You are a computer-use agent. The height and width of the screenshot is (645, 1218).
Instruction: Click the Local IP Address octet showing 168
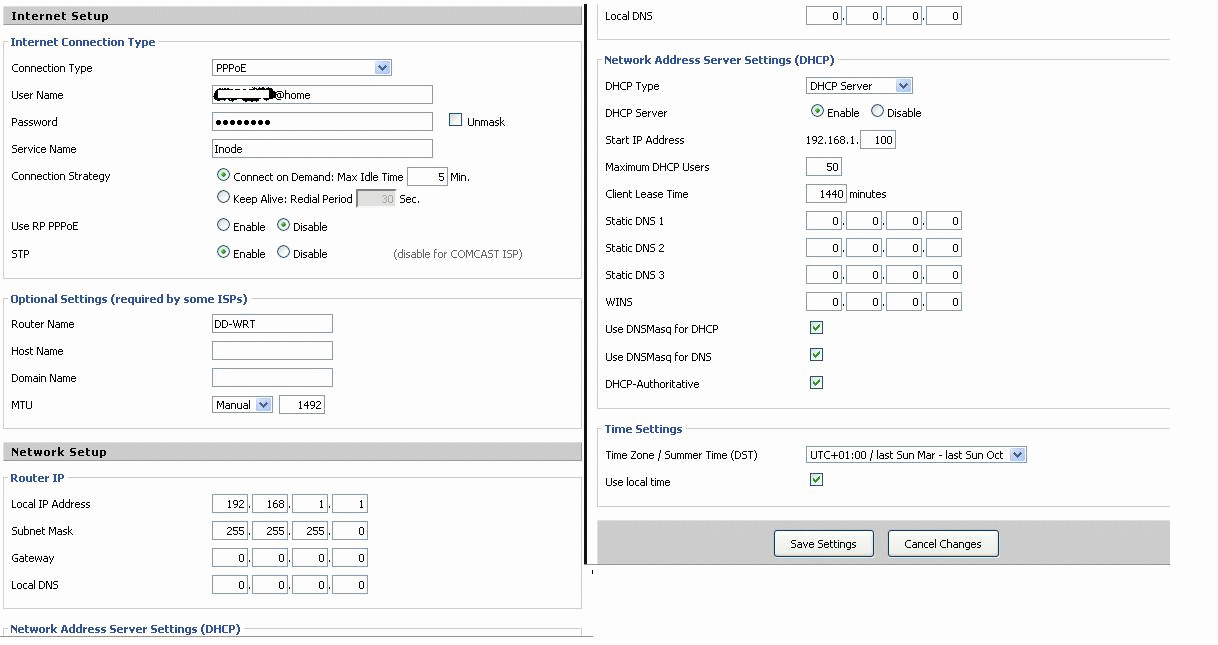[x=270, y=504]
